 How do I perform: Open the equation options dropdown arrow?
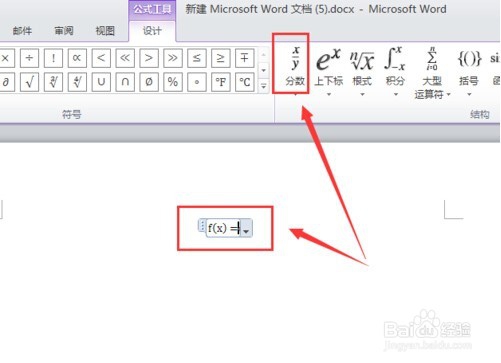tap(246, 229)
